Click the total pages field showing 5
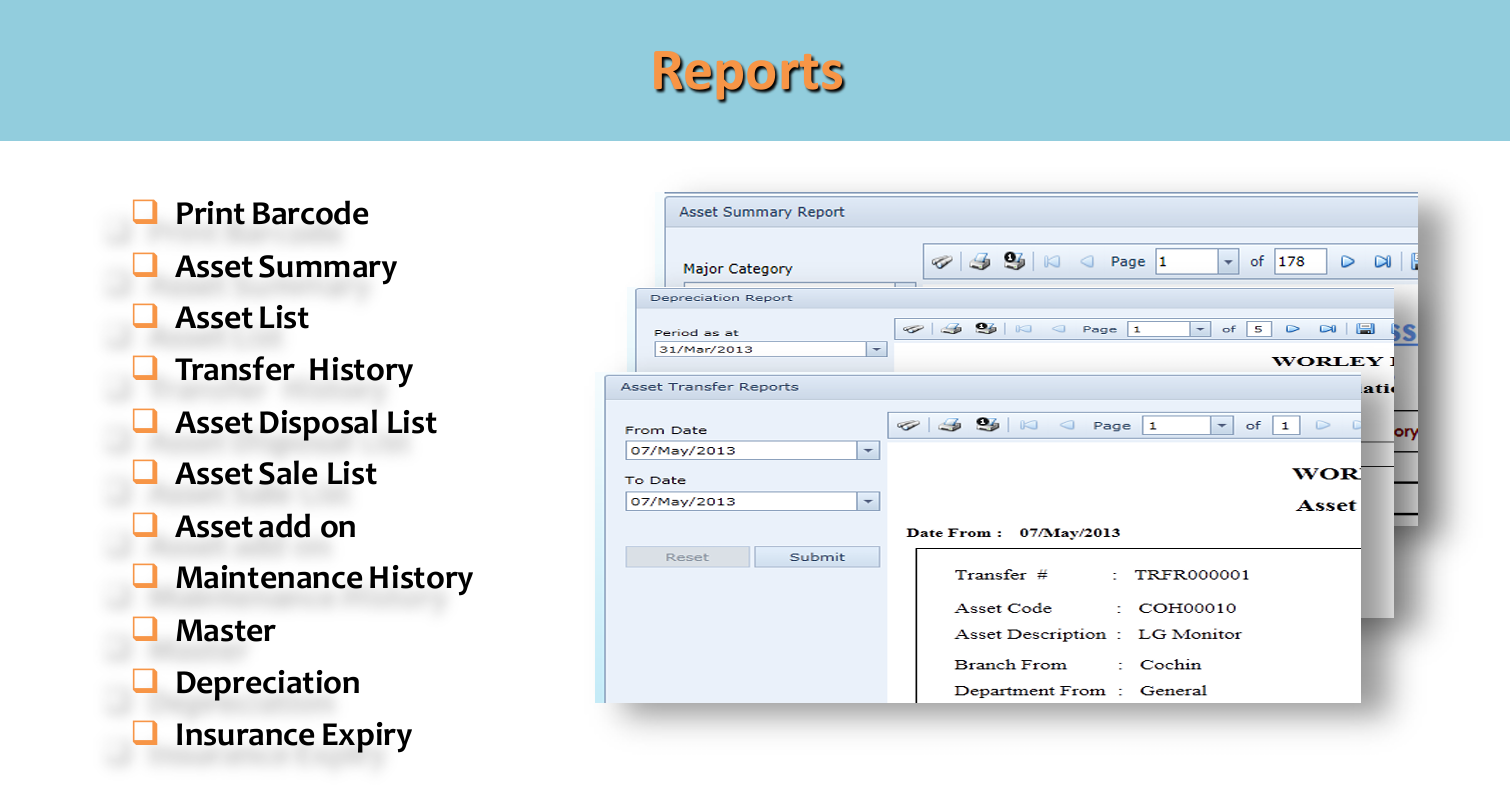The height and width of the screenshot is (801, 1510). 1258,329
